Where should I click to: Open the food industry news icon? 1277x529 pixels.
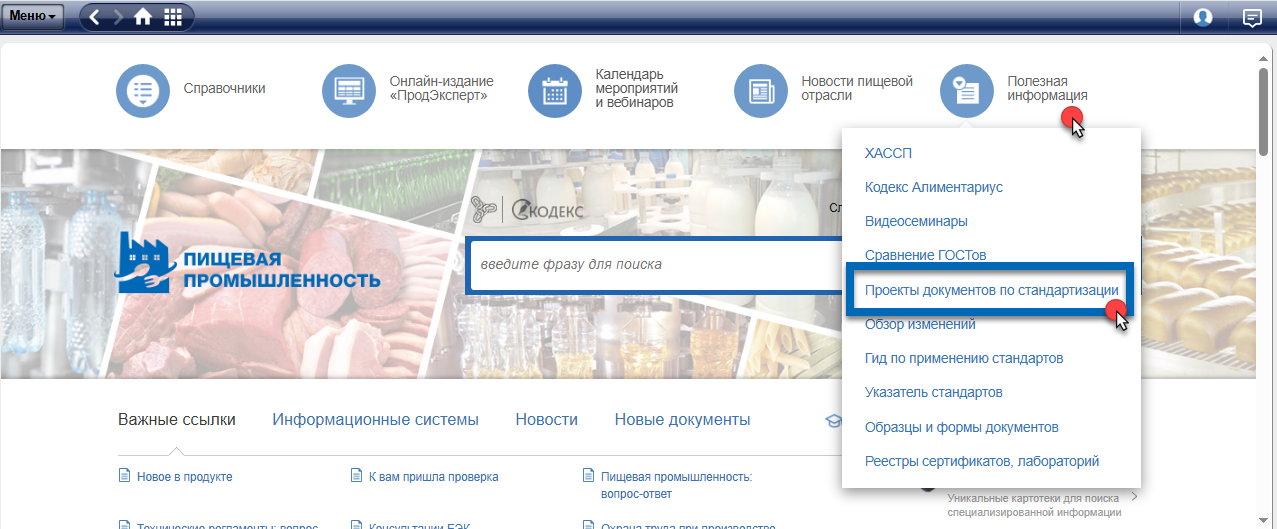click(x=761, y=90)
